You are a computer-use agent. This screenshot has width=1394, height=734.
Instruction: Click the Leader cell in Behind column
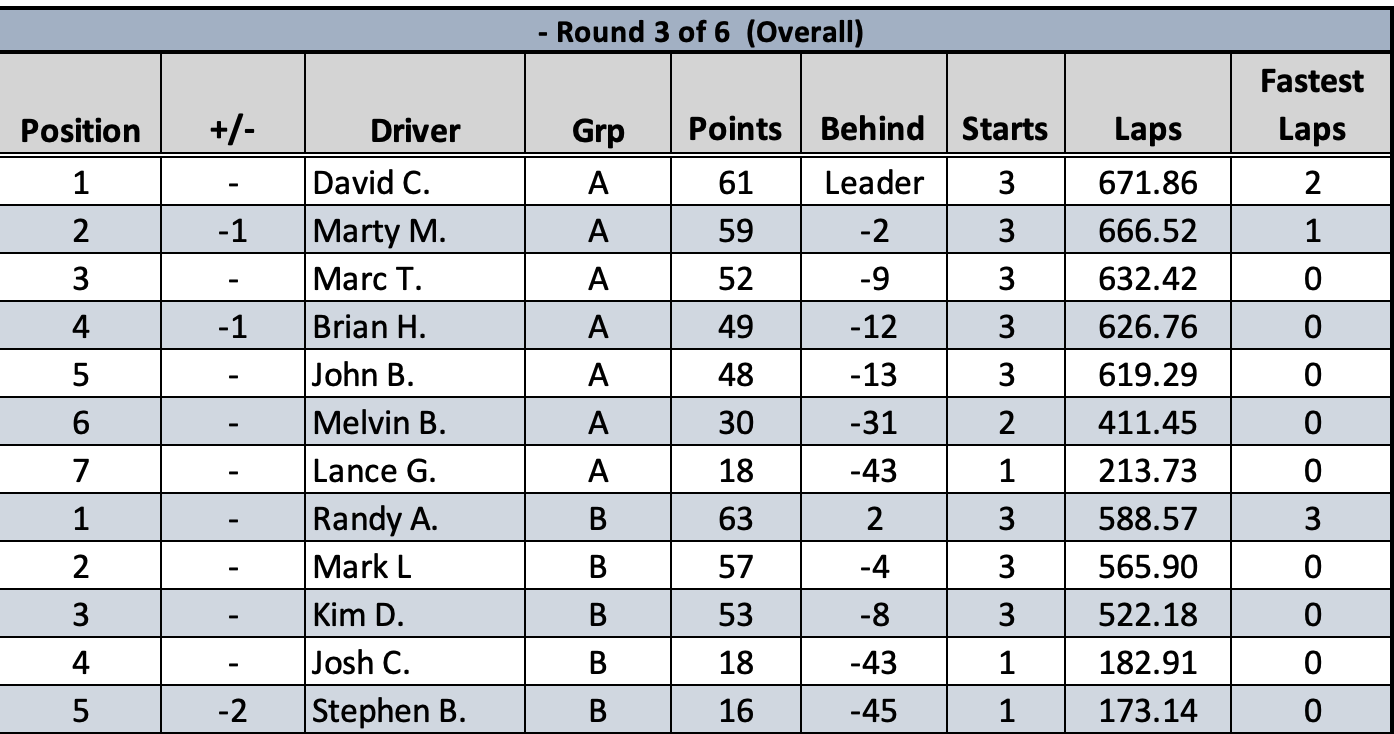pyautogui.click(x=867, y=184)
